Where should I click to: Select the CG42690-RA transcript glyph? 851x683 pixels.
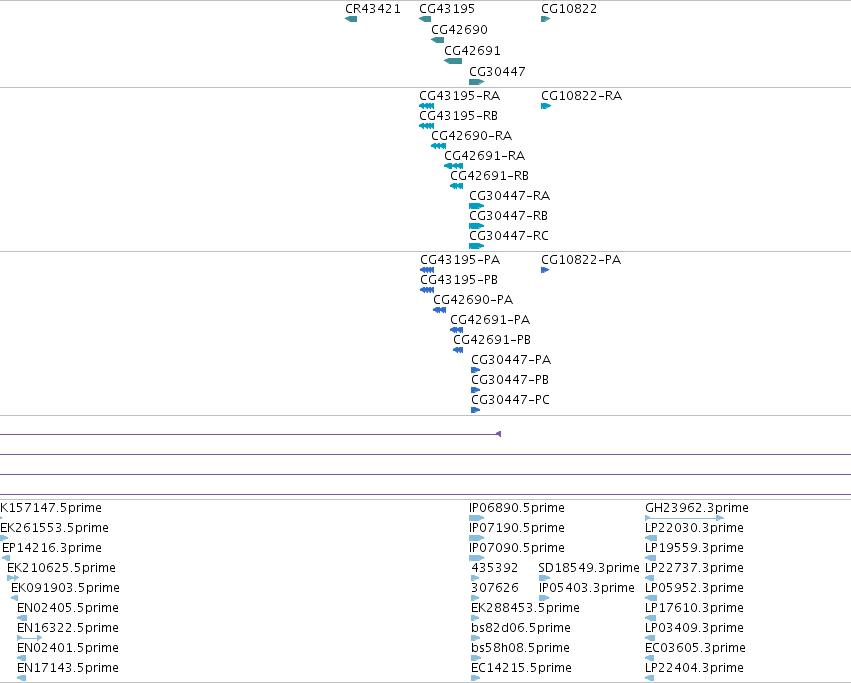439,146
